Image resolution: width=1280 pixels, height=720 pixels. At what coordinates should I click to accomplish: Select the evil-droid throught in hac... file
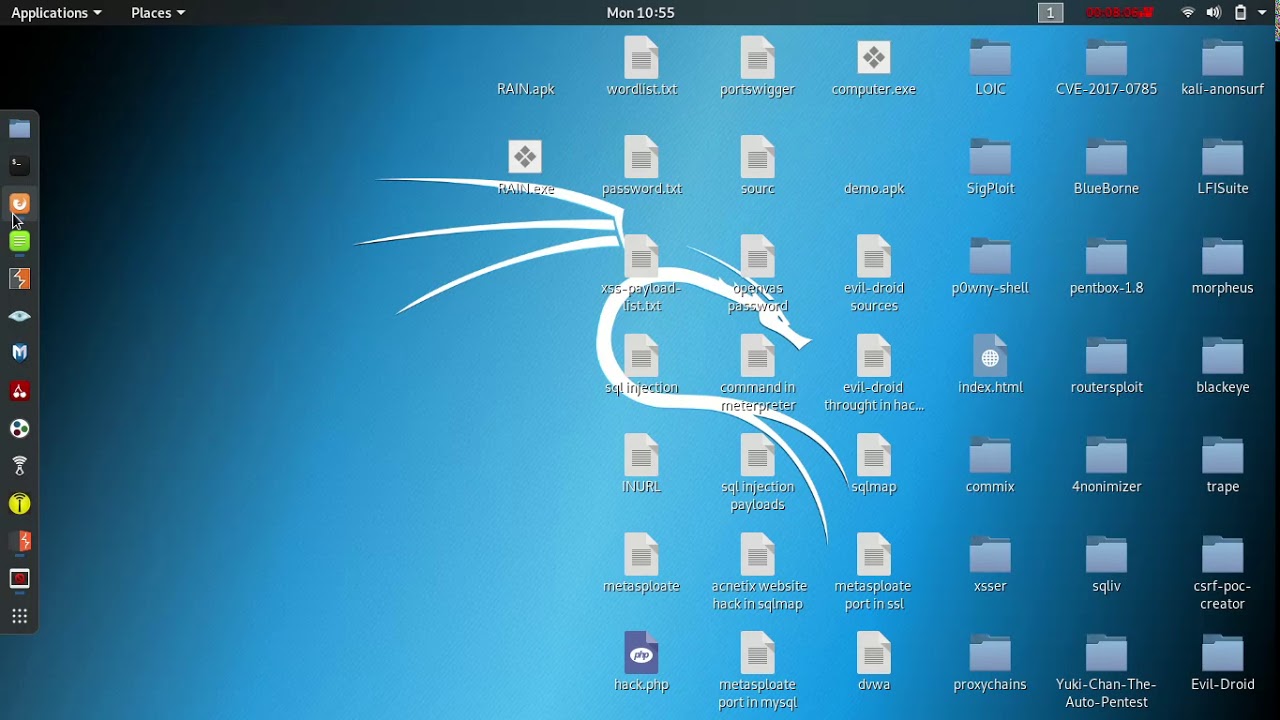tap(874, 373)
